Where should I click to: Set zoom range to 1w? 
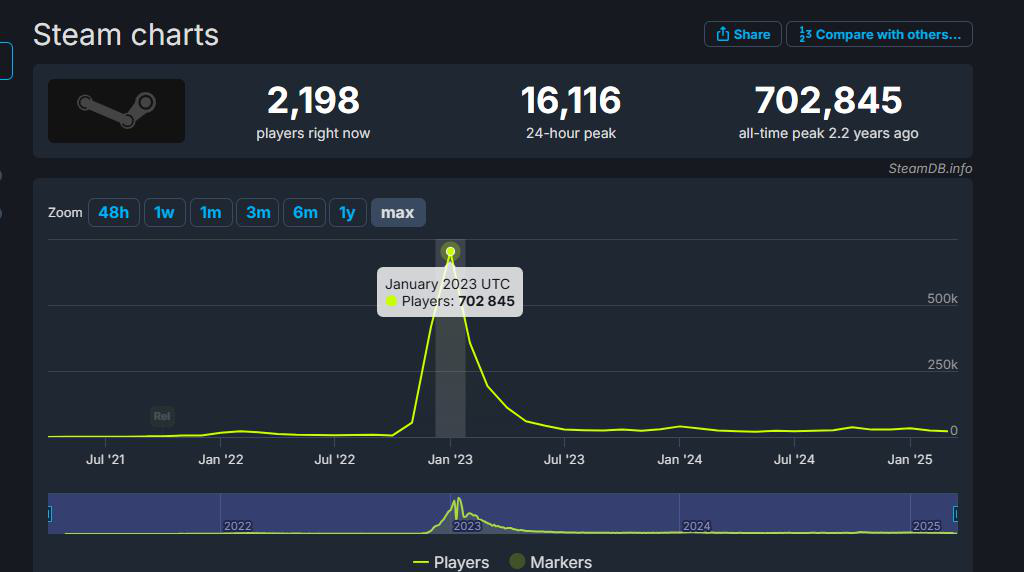pos(165,212)
